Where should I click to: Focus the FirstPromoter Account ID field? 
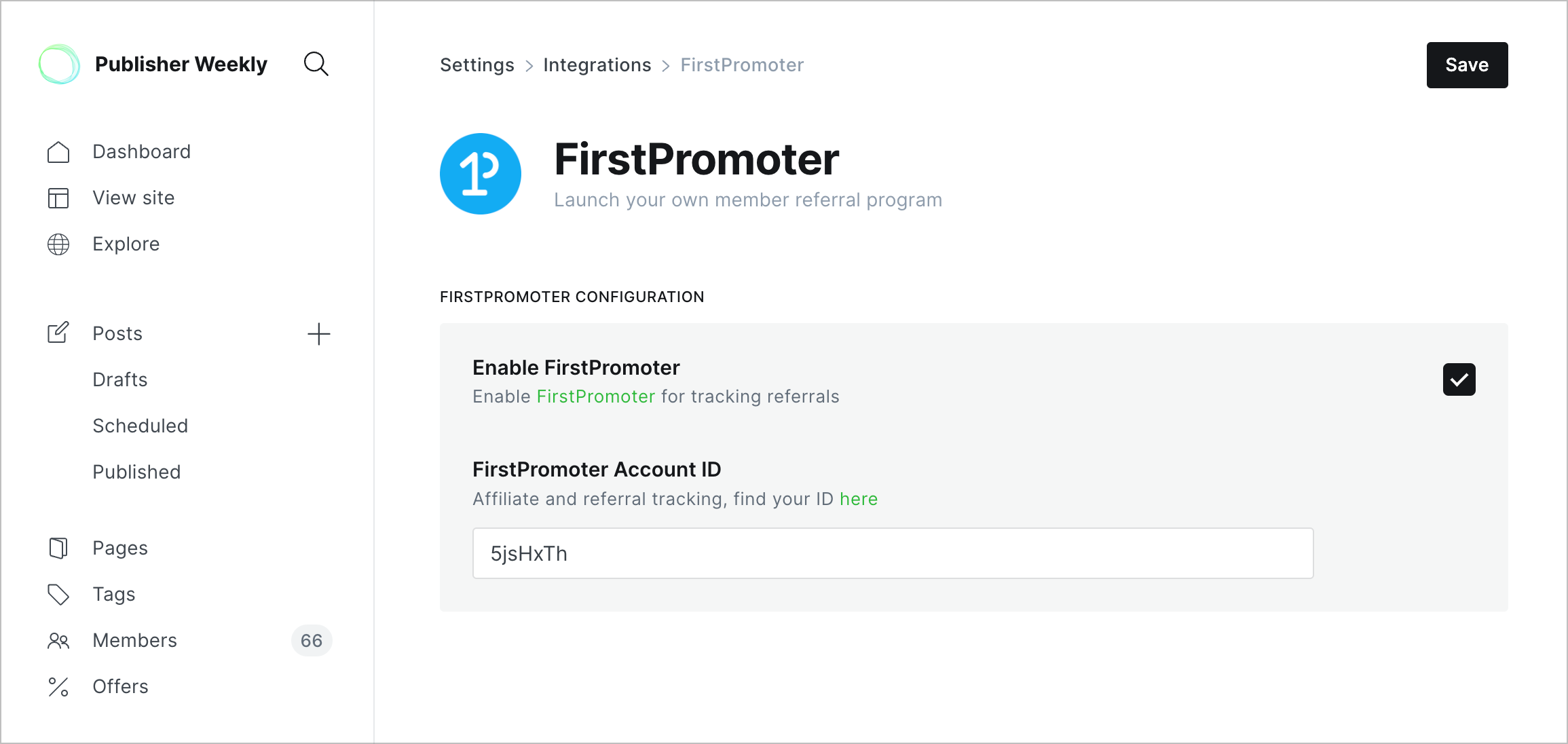pos(893,553)
